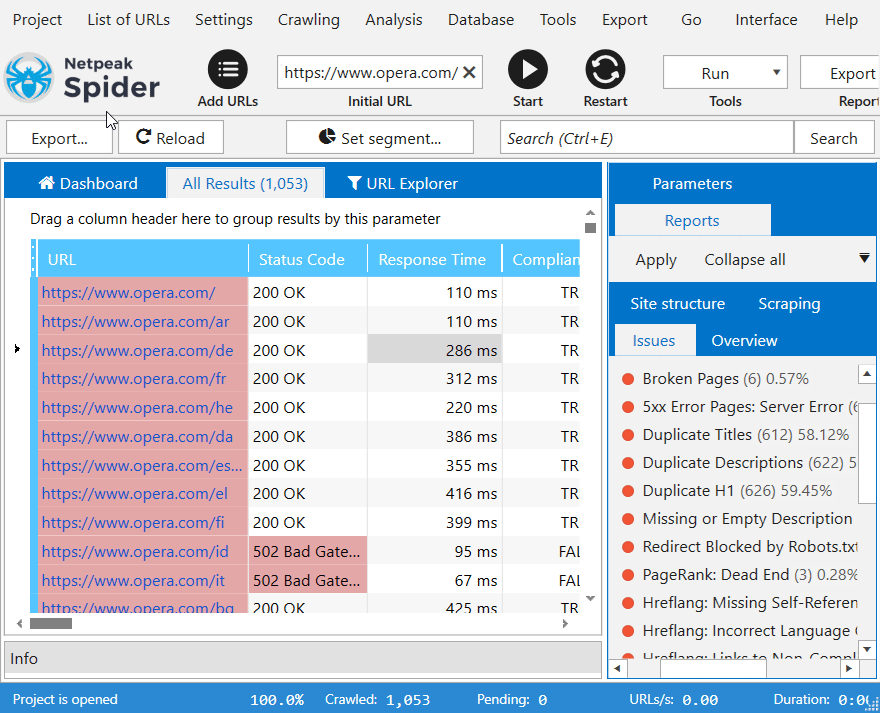Viewport: 880px width, 713px height.
Task: Select Hreflang: Incorrect Language issue
Action: pos(749,631)
